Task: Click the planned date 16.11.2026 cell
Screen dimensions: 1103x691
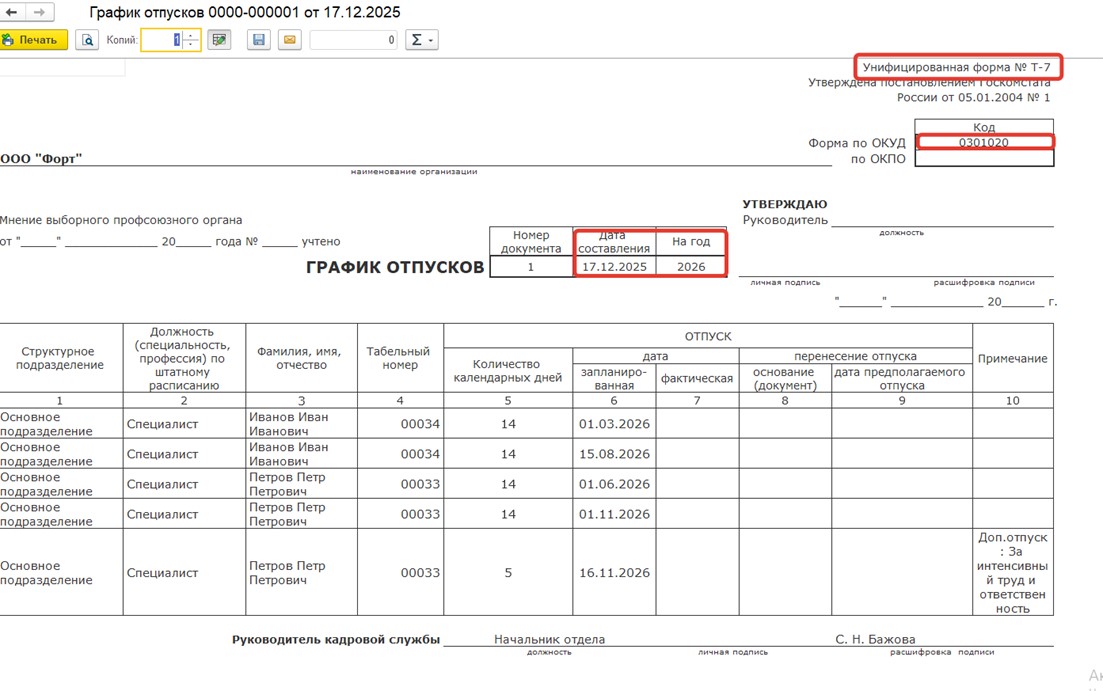Action: click(614, 573)
